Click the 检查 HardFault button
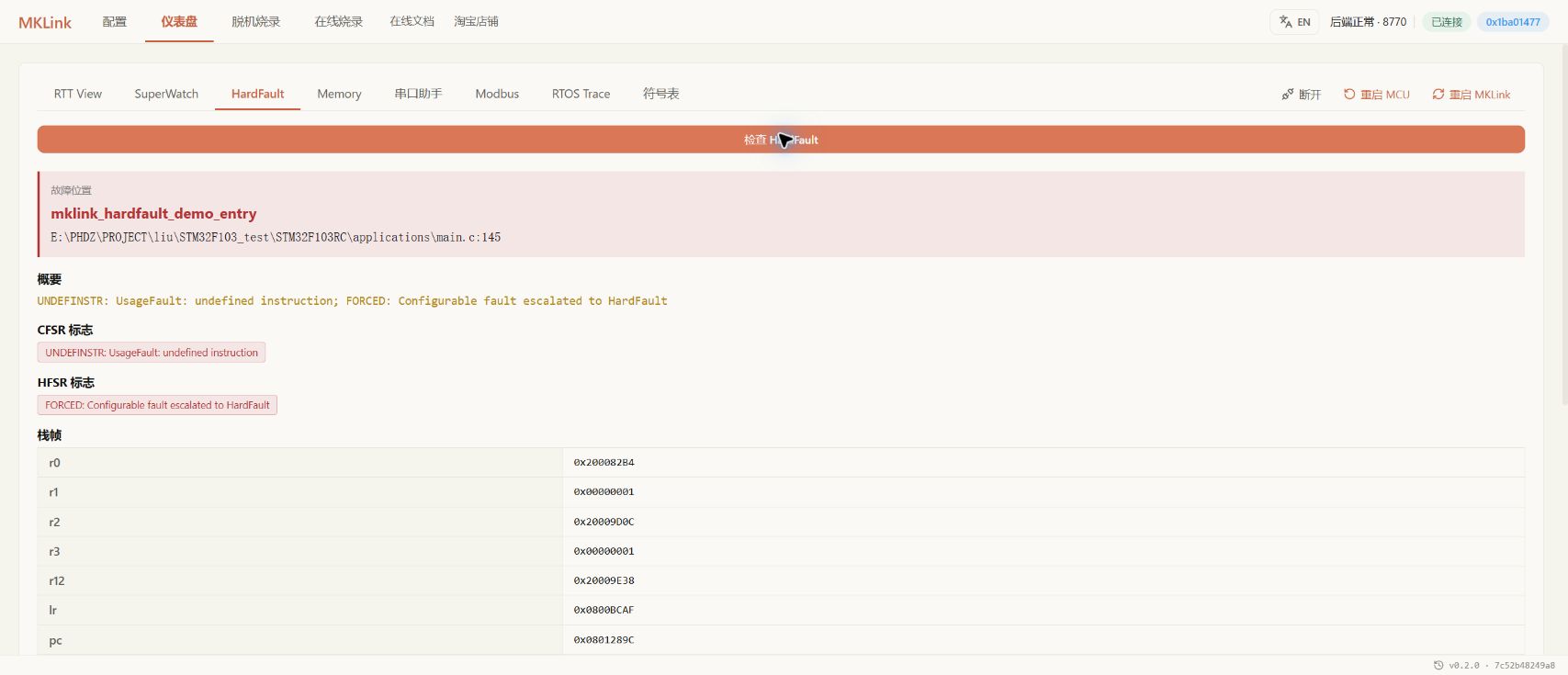 (x=781, y=140)
